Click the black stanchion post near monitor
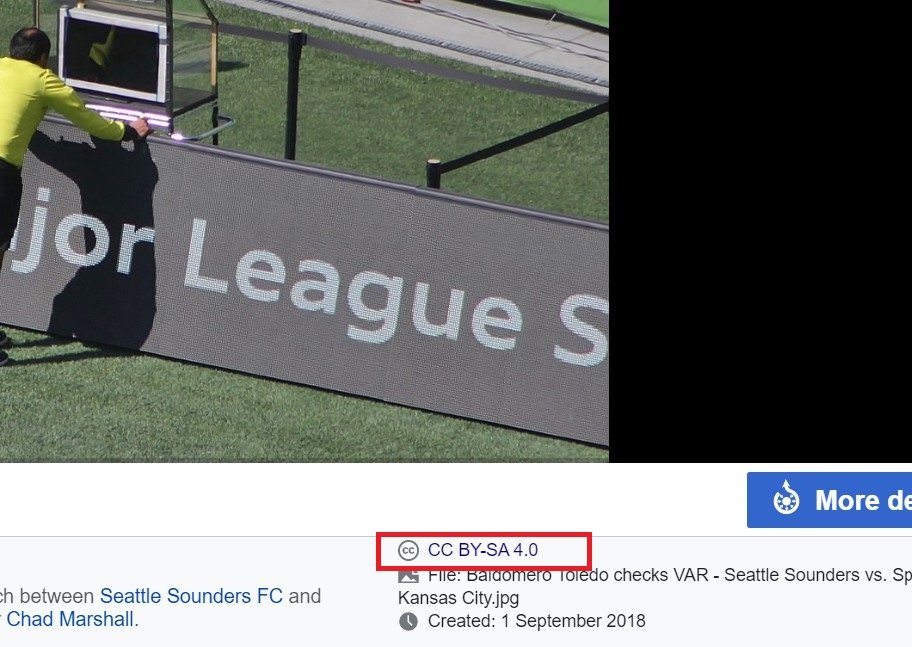Image resolution: width=912 pixels, height=647 pixels. (295, 95)
